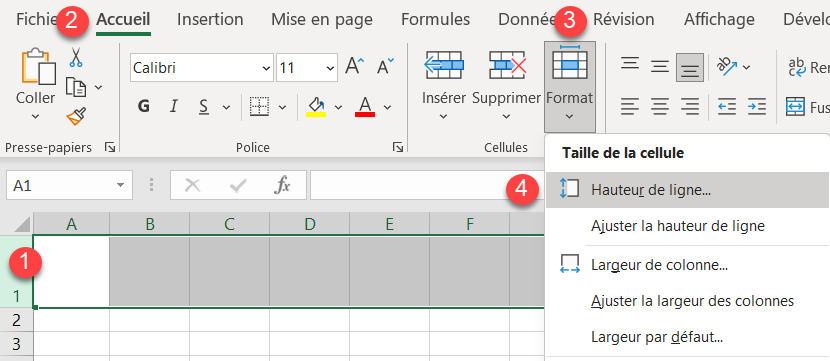
Task: Increase font size with large A
Action: [x=354, y=67]
